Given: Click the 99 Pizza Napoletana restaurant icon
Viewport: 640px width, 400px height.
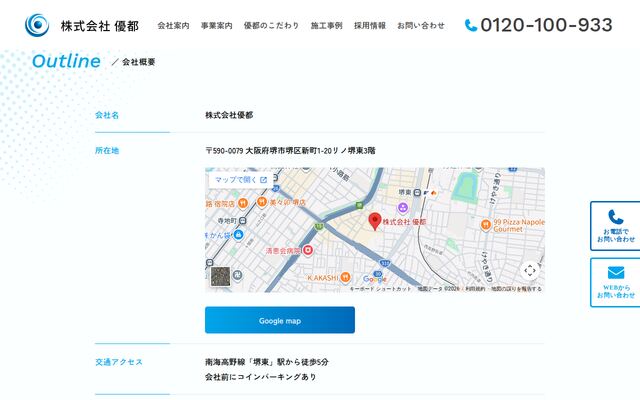Looking at the screenshot, I should tap(485, 224).
